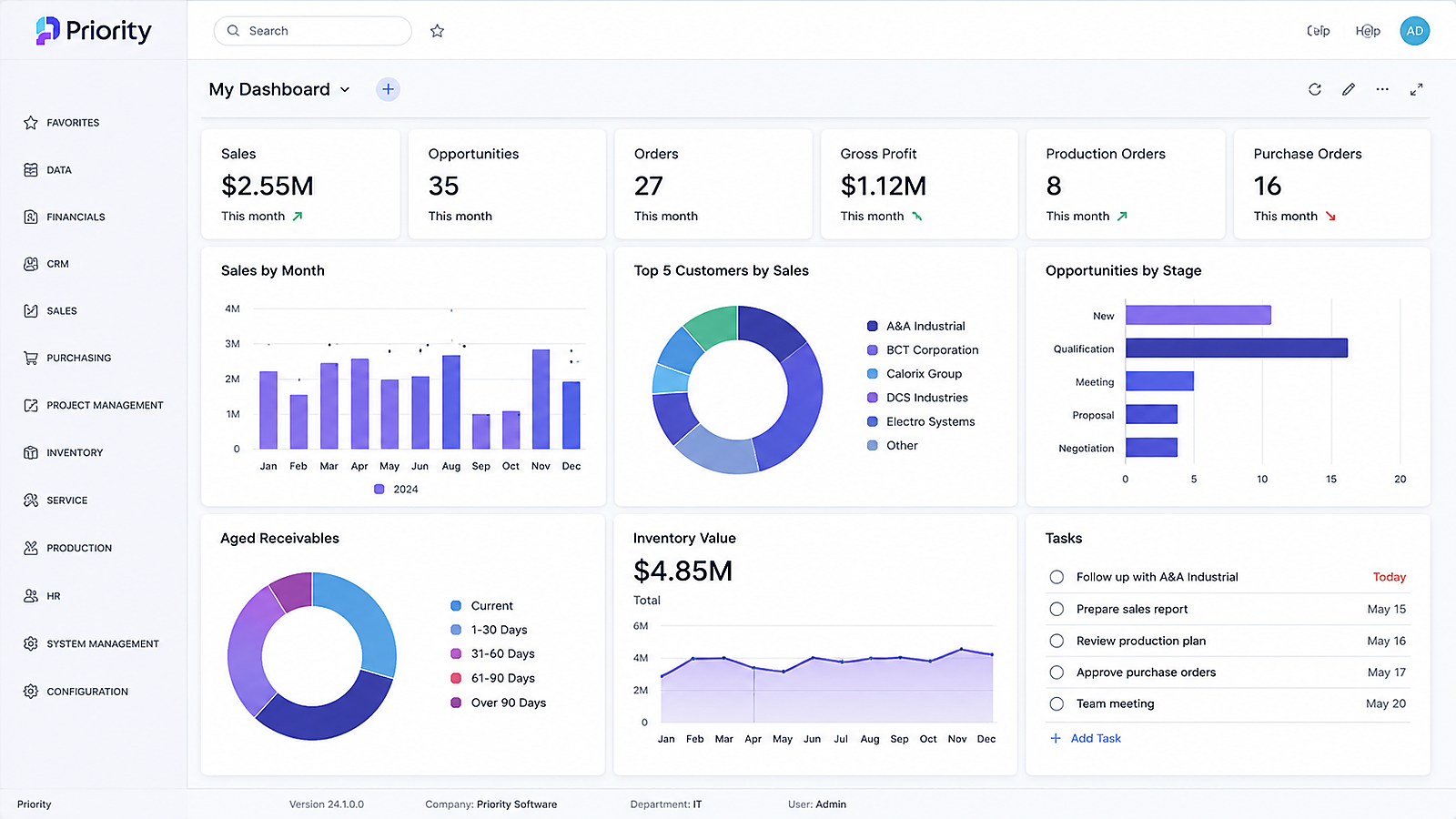Go to the HR sidebar item
This screenshot has height=819, width=1456.
tap(42, 596)
